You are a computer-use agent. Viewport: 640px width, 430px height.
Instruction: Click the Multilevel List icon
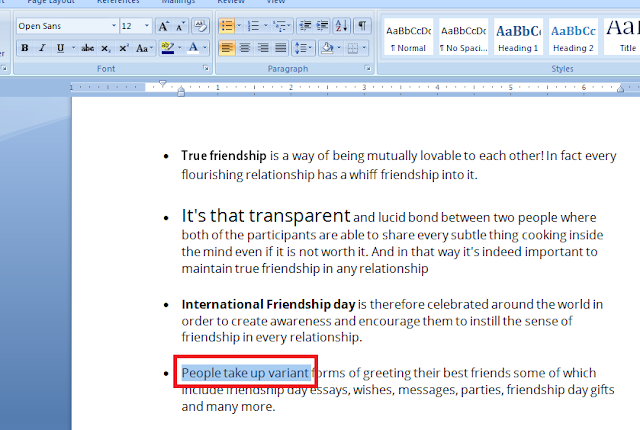tap(282, 27)
